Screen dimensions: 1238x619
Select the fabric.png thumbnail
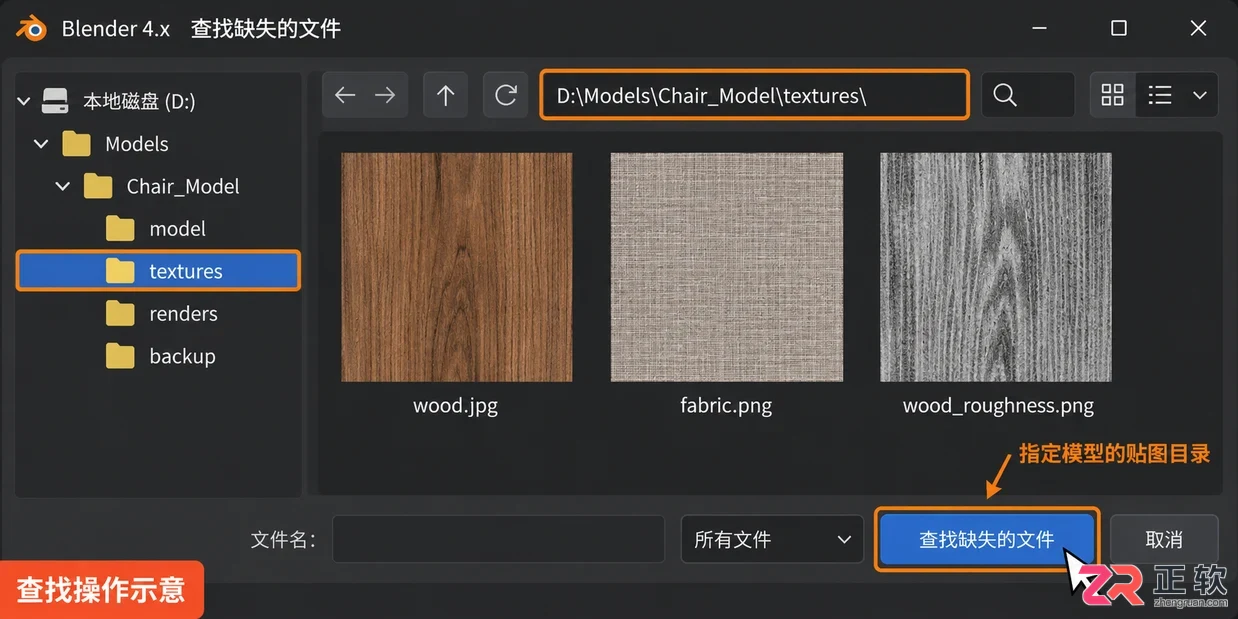727,267
